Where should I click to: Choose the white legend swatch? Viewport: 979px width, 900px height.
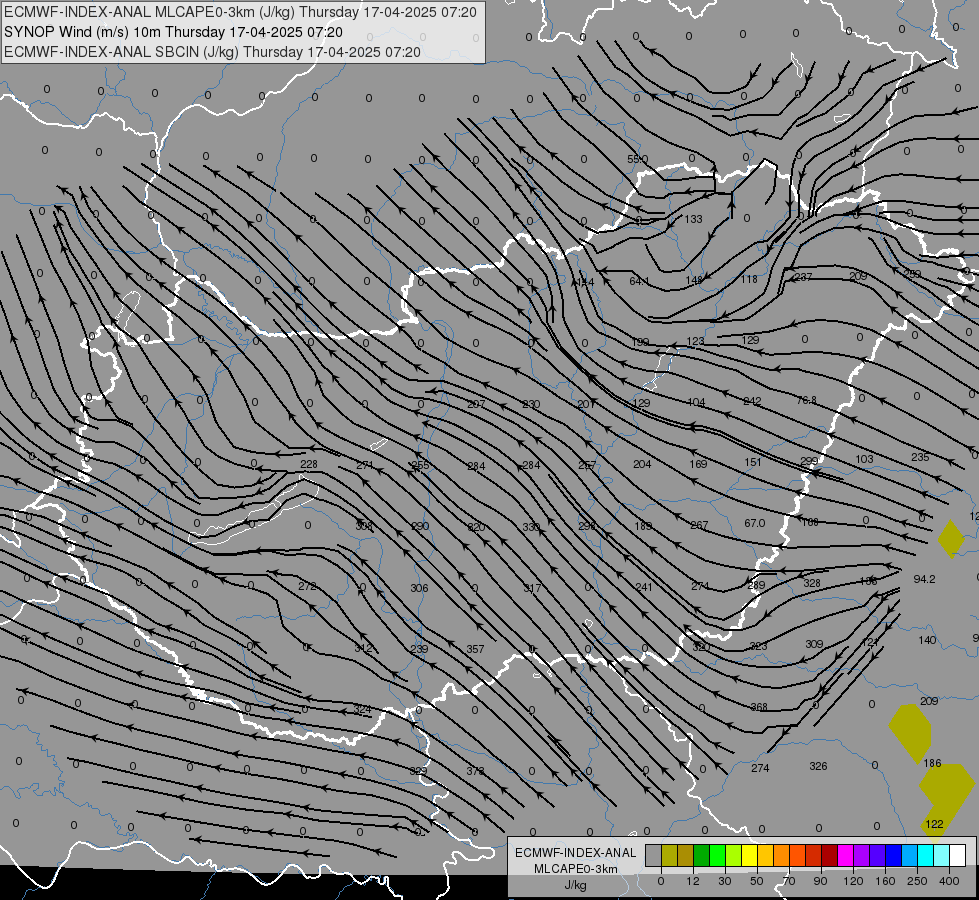(x=958, y=855)
